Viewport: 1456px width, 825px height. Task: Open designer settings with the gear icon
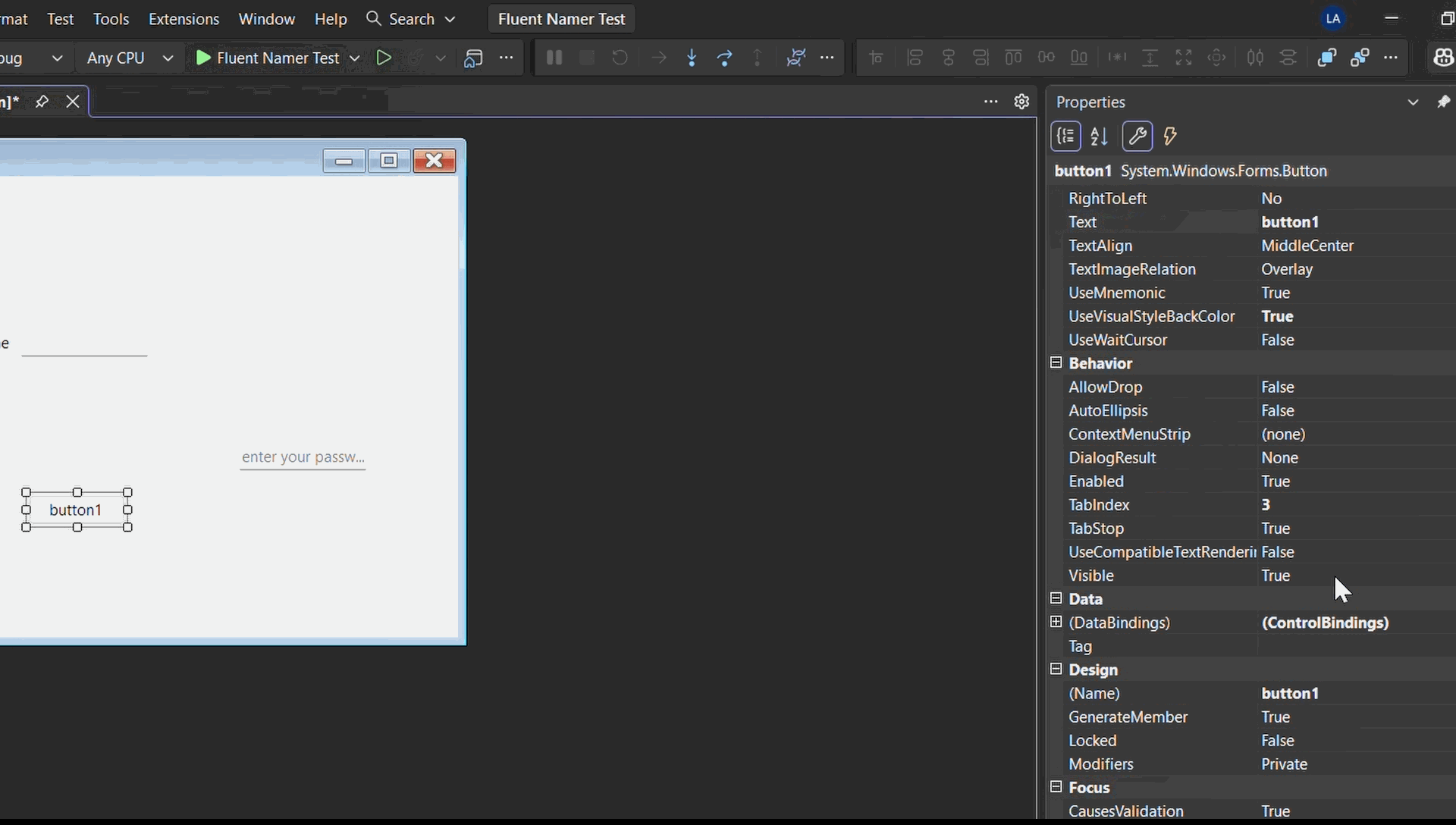tap(1021, 102)
